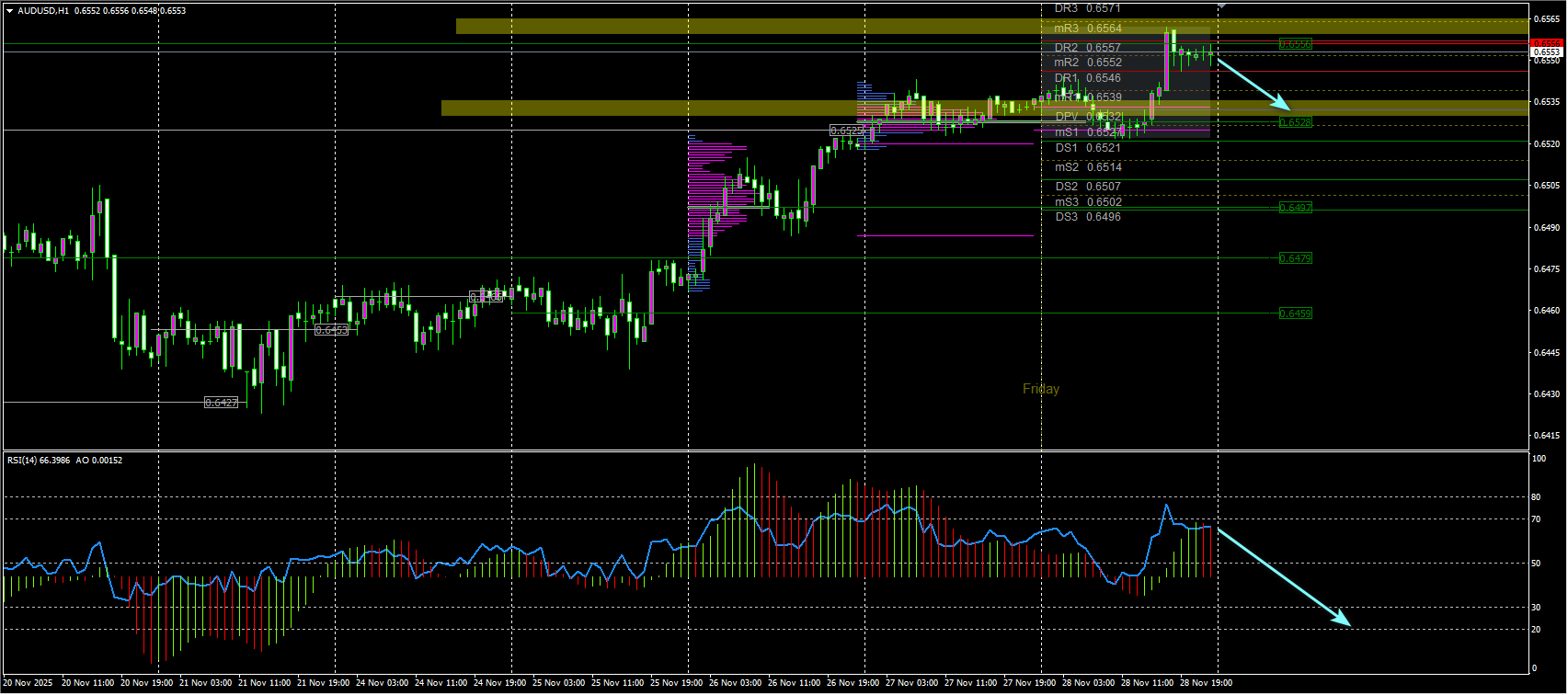The height and width of the screenshot is (695, 1568).
Task: Select the 25 Nov 19:00 time label
Action: point(676,683)
